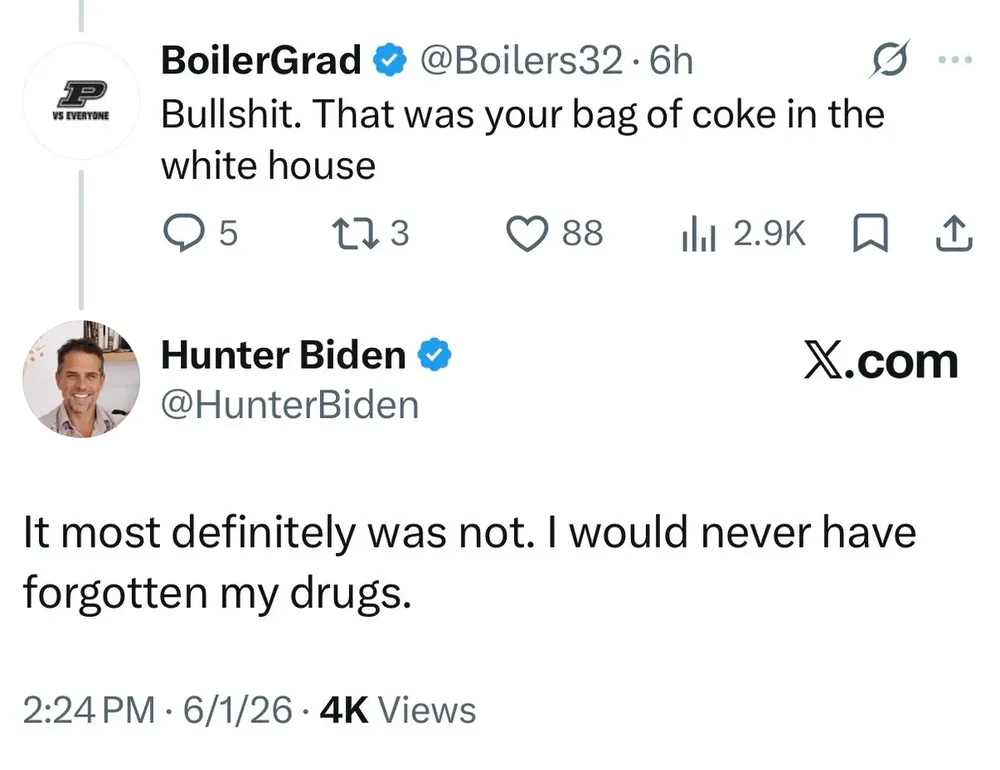
Task: Open Hunter Biden's profile photo
Action: (x=81, y=379)
